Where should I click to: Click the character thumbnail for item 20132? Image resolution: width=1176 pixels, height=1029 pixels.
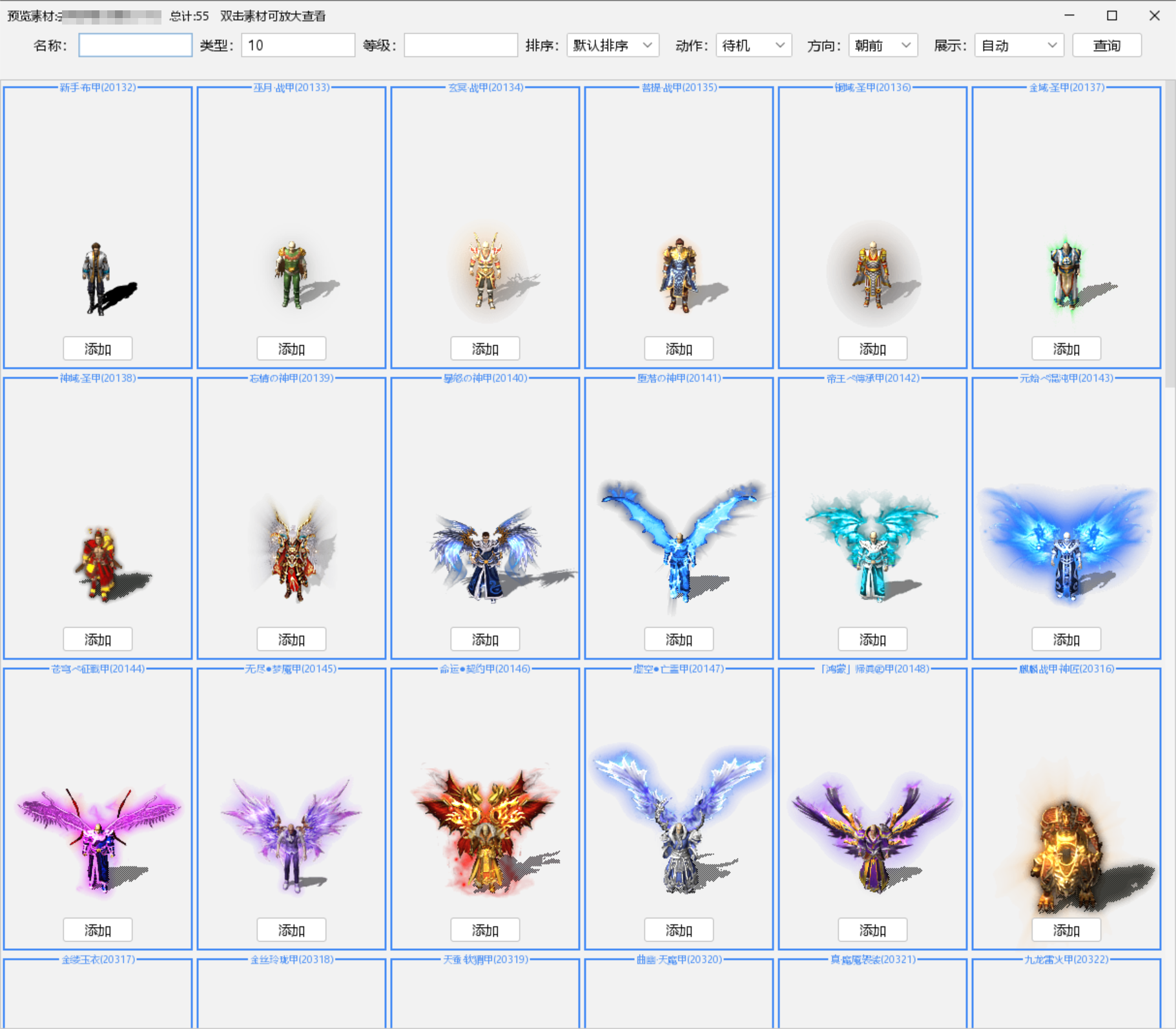coord(98,278)
